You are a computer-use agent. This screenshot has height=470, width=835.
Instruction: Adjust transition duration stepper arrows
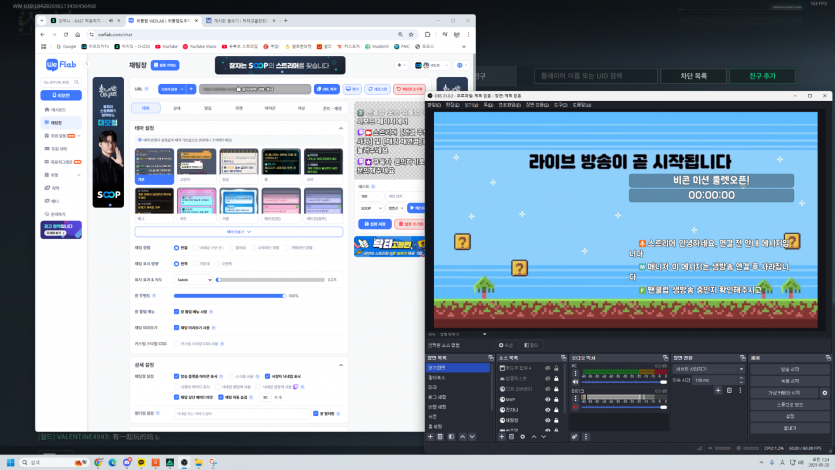741,380
